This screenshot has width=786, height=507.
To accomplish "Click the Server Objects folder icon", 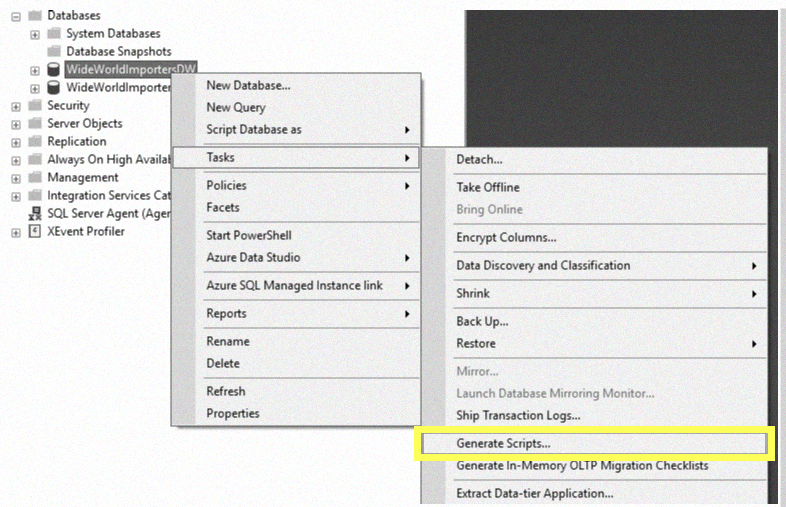I will pyautogui.click(x=35, y=123).
